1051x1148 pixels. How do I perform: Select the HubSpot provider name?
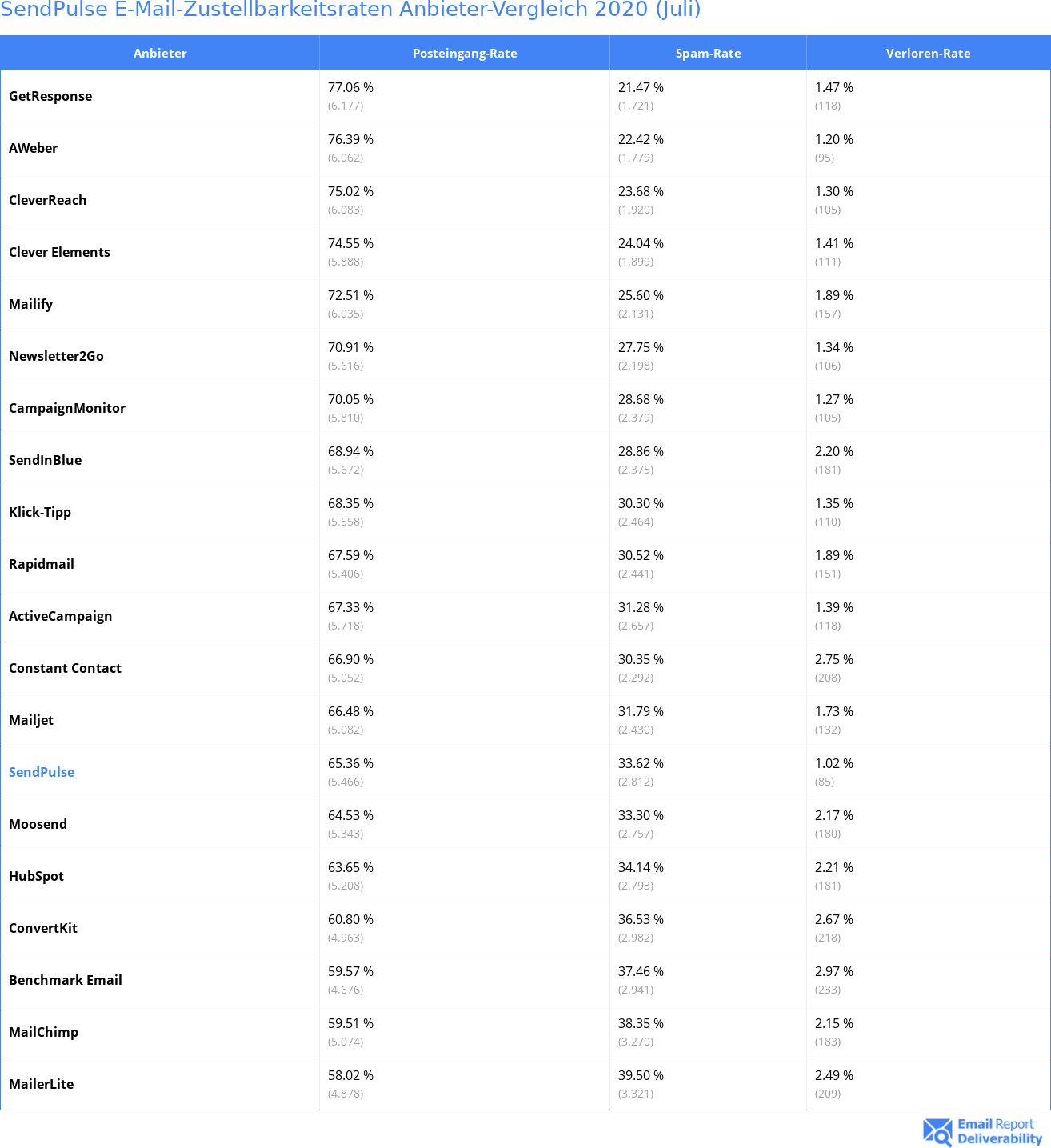[37, 876]
